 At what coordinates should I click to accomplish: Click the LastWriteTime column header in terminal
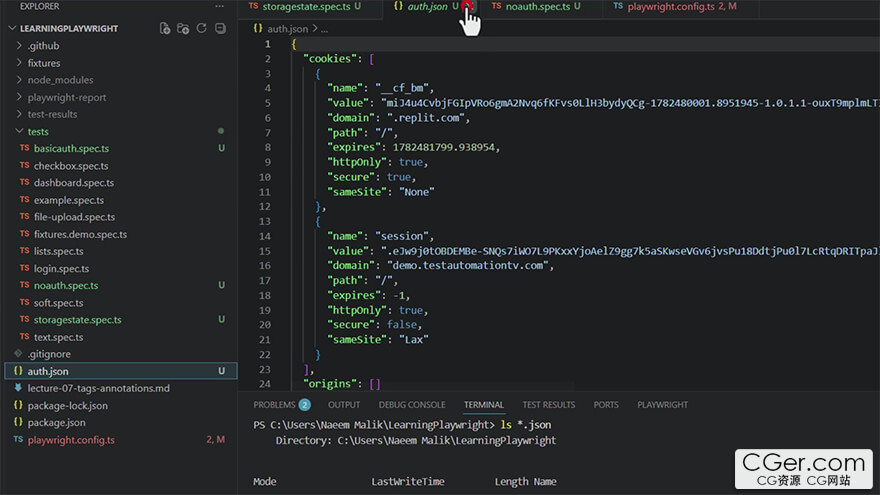(x=407, y=482)
